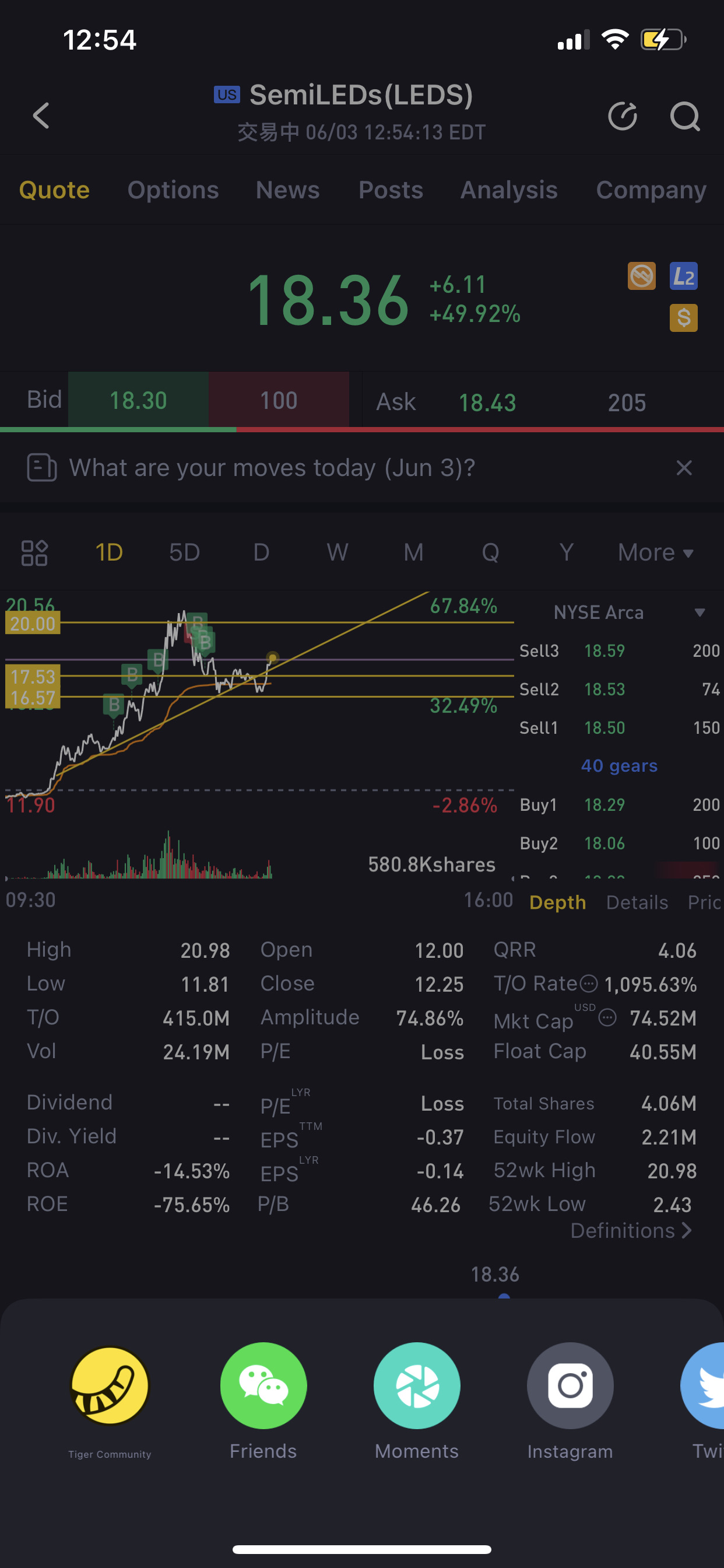This screenshot has height=1568, width=724.
Task: Select the 5D chart period
Action: point(184,552)
